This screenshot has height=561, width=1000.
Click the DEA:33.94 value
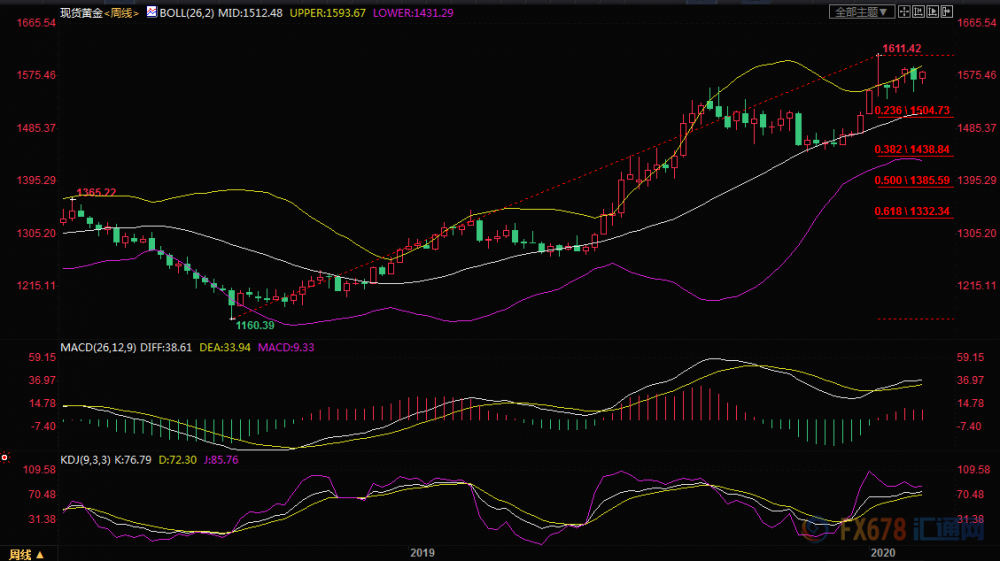(224, 347)
